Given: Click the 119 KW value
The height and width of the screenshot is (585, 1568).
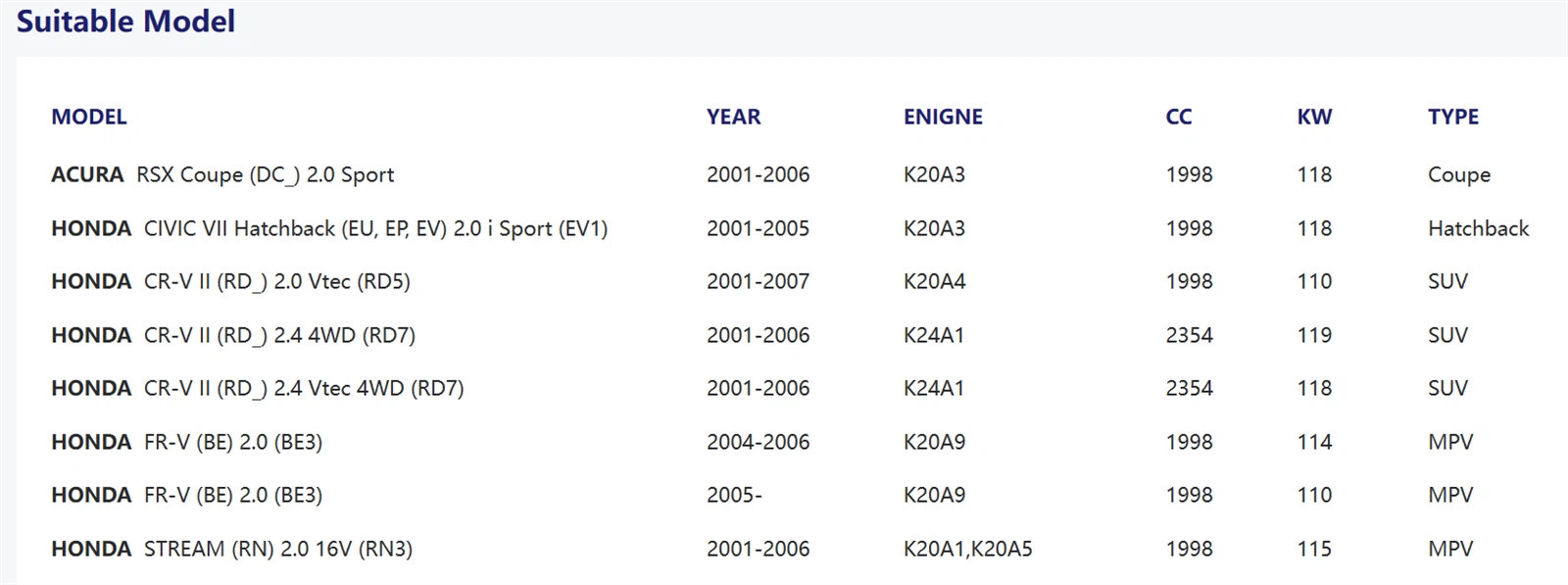Looking at the screenshot, I should 1314,335.
